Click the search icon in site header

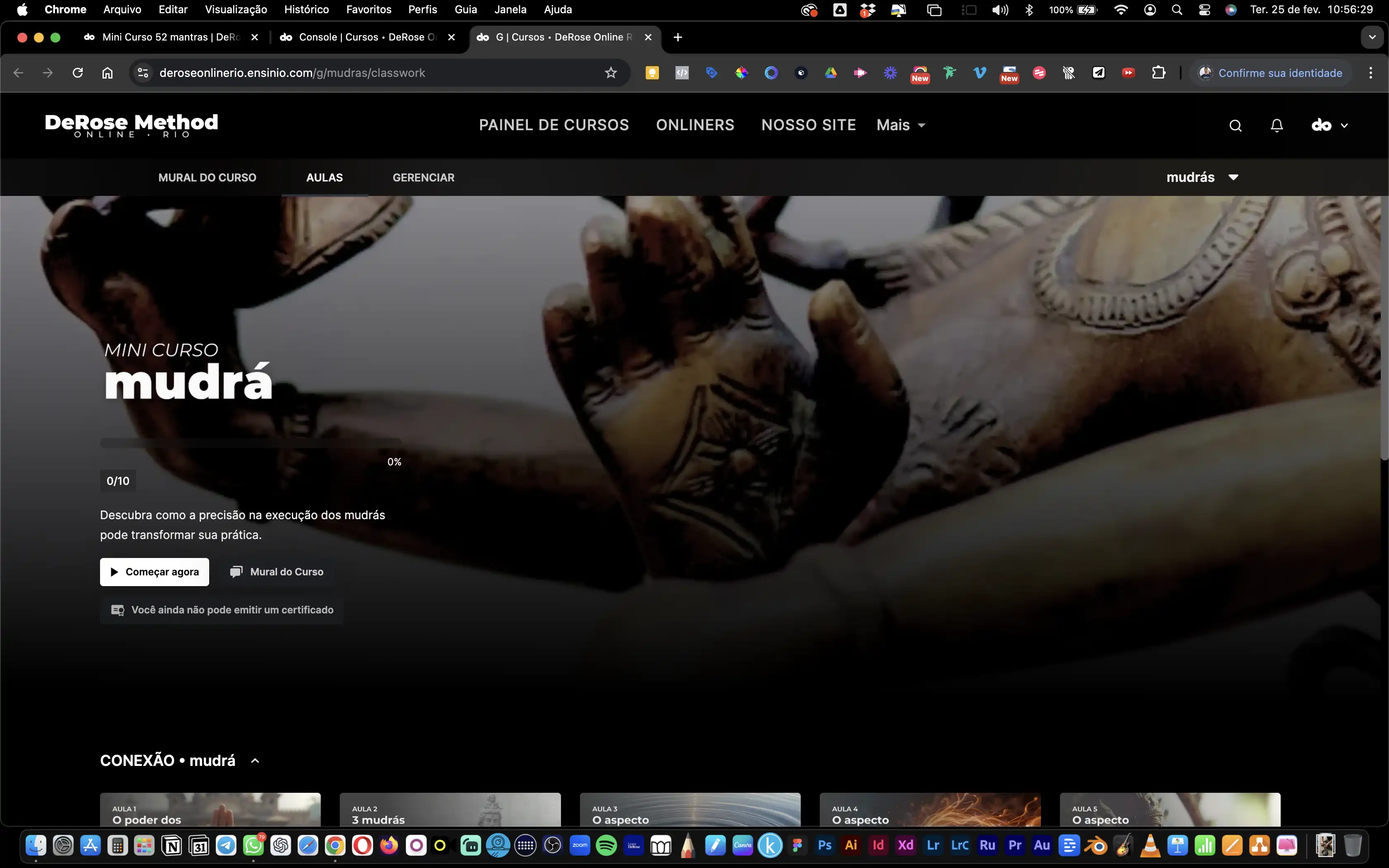pos(1235,126)
